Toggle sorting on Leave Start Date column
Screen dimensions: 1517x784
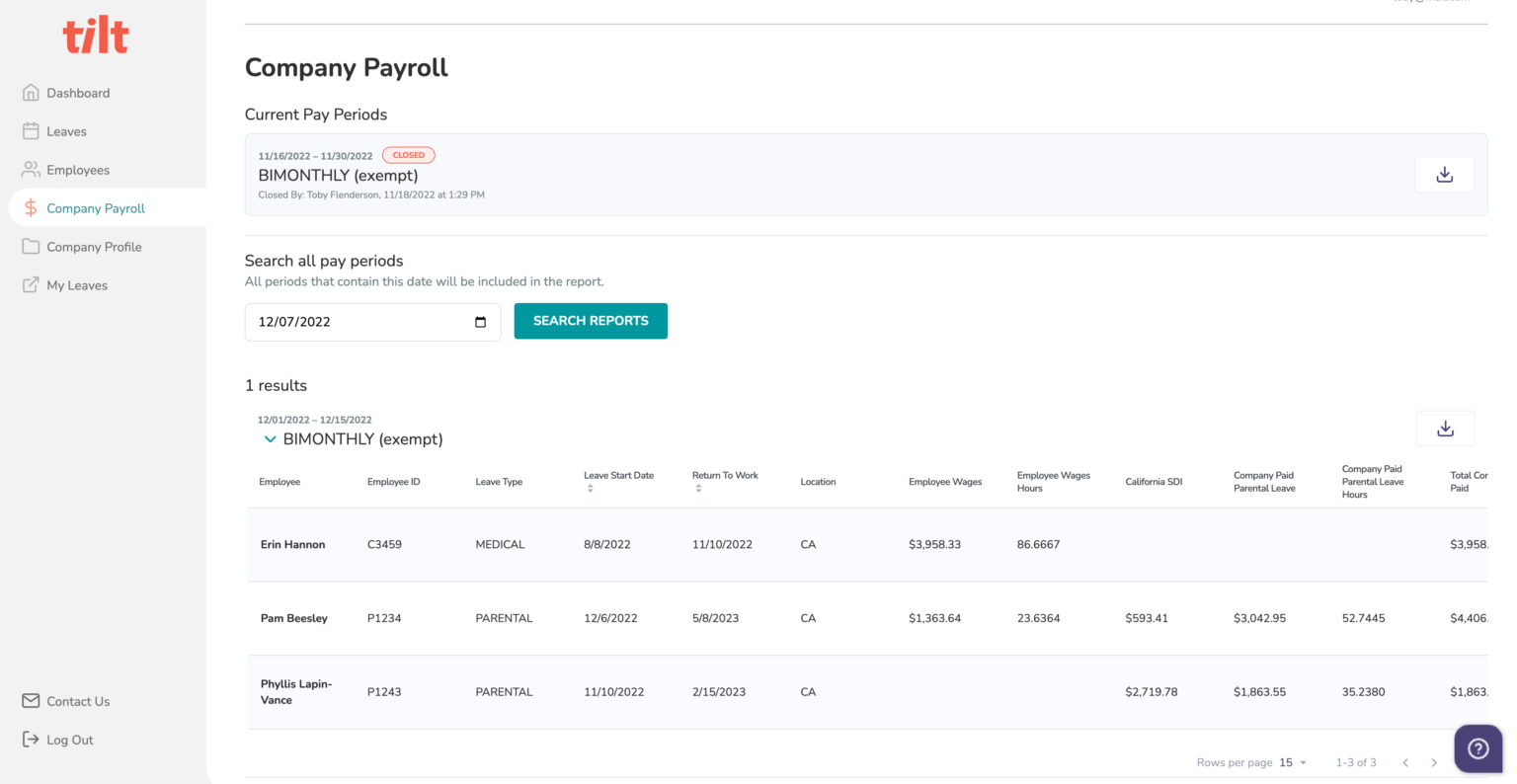tap(590, 486)
